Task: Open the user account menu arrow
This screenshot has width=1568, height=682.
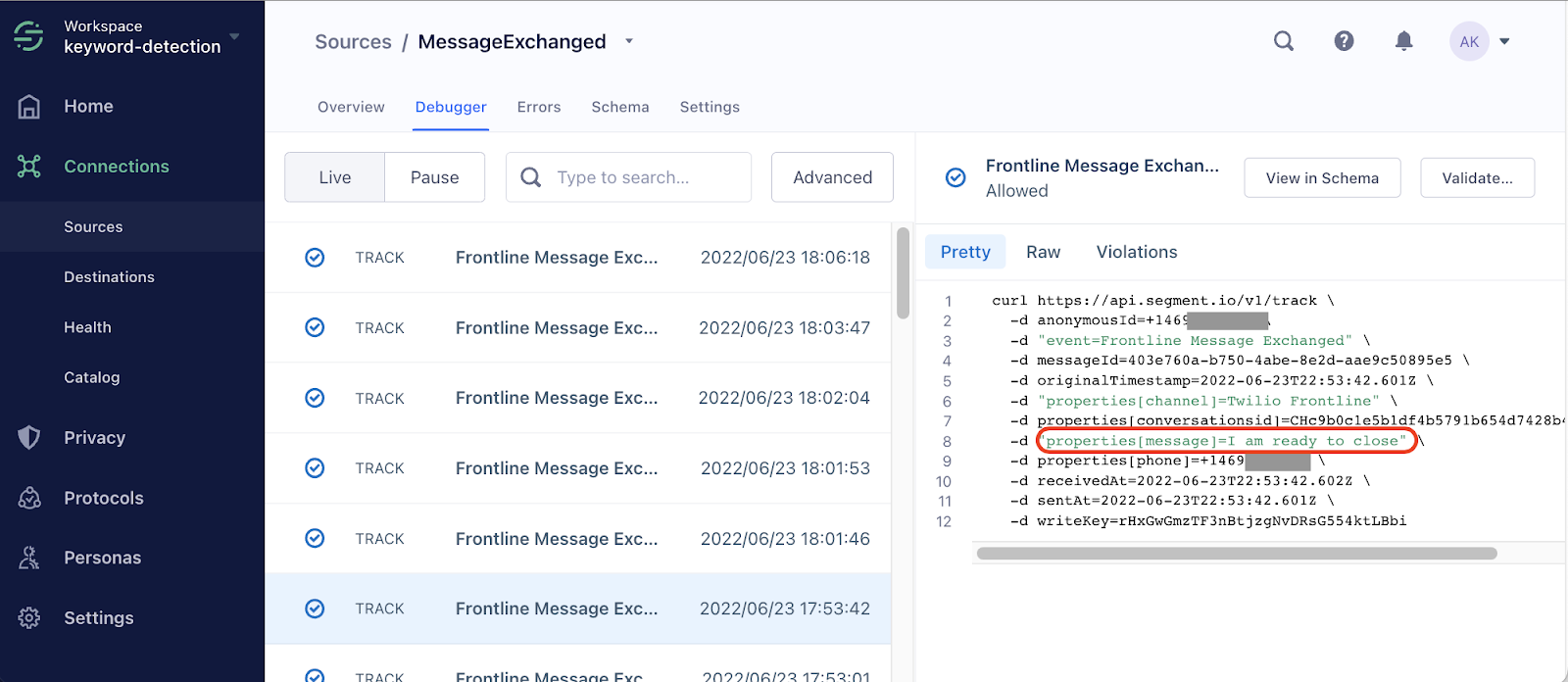Action: click(1505, 41)
